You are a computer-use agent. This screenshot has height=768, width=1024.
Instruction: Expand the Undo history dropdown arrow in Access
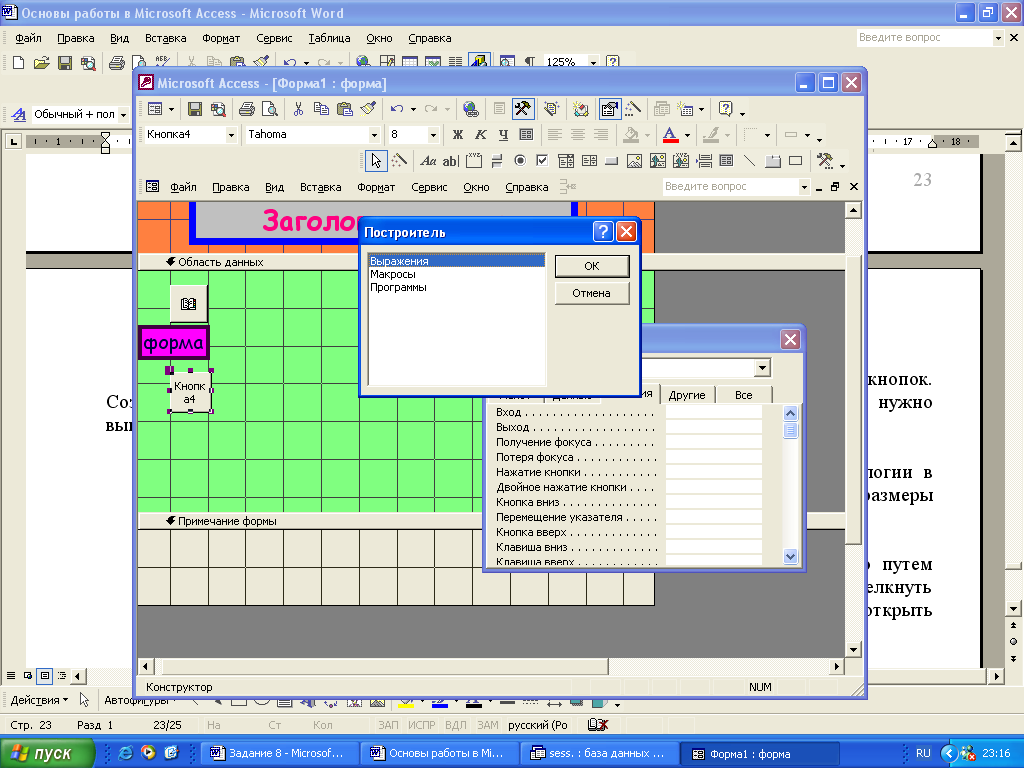click(x=413, y=110)
